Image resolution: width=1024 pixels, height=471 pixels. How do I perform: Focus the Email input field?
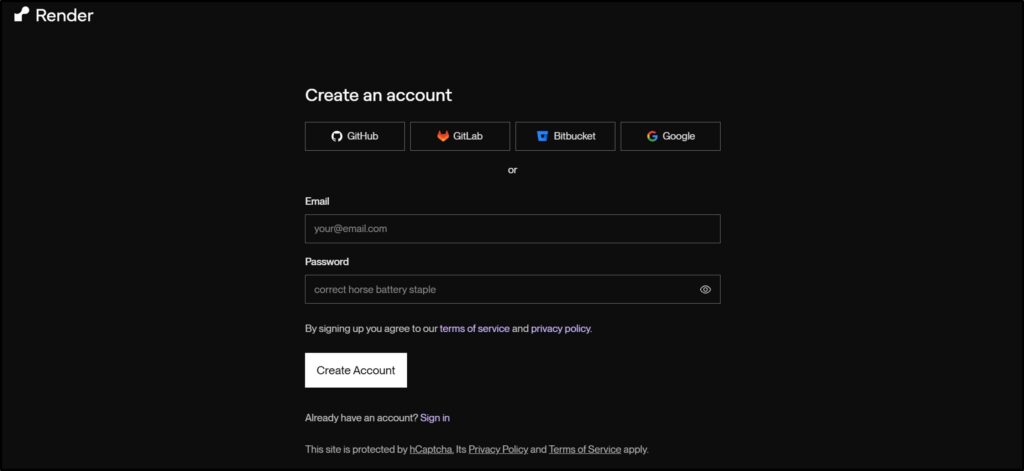click(513, 229)
